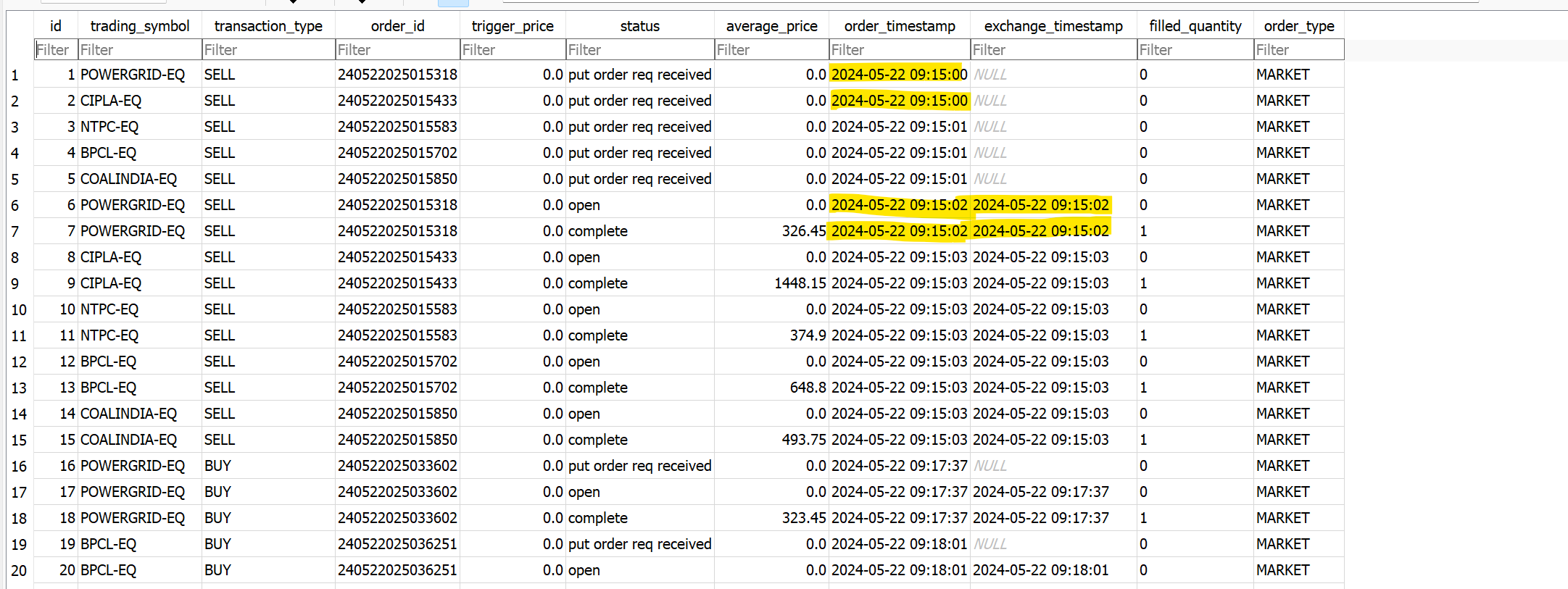Select CIPLA-EQ cell in row 2
The width and height of the screenshot is (1568, 589).
pyautogui.click(x=140, y=101)
